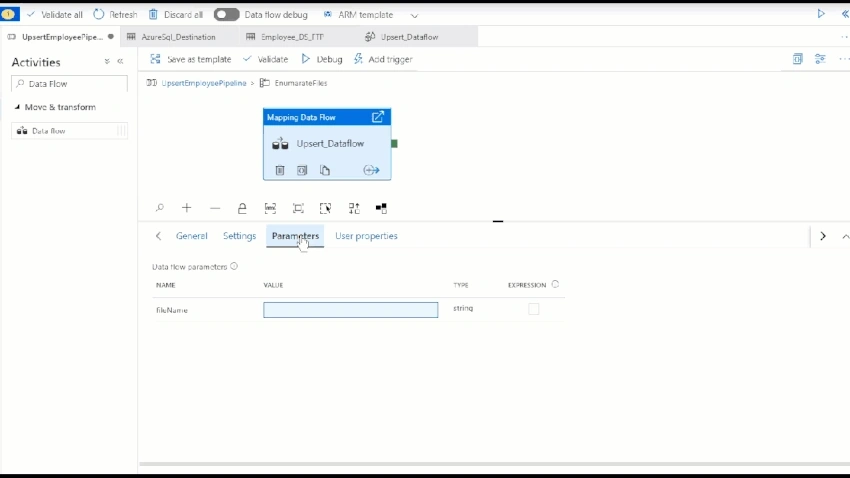Click the horizontal scrollbar at bottom
This screenshot has width=850, height=478.
[494, 464]
